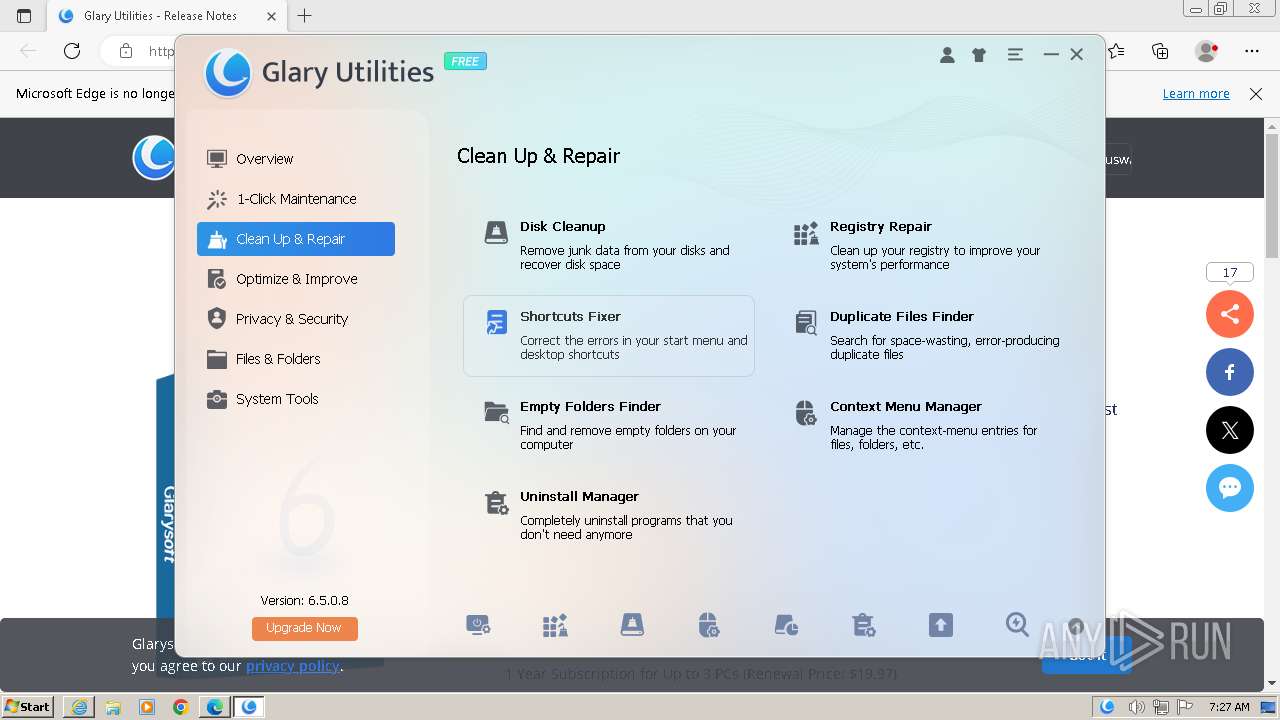Go to the Overview section
Viewport: 1280px width, 720px height.
click(296, 158)
